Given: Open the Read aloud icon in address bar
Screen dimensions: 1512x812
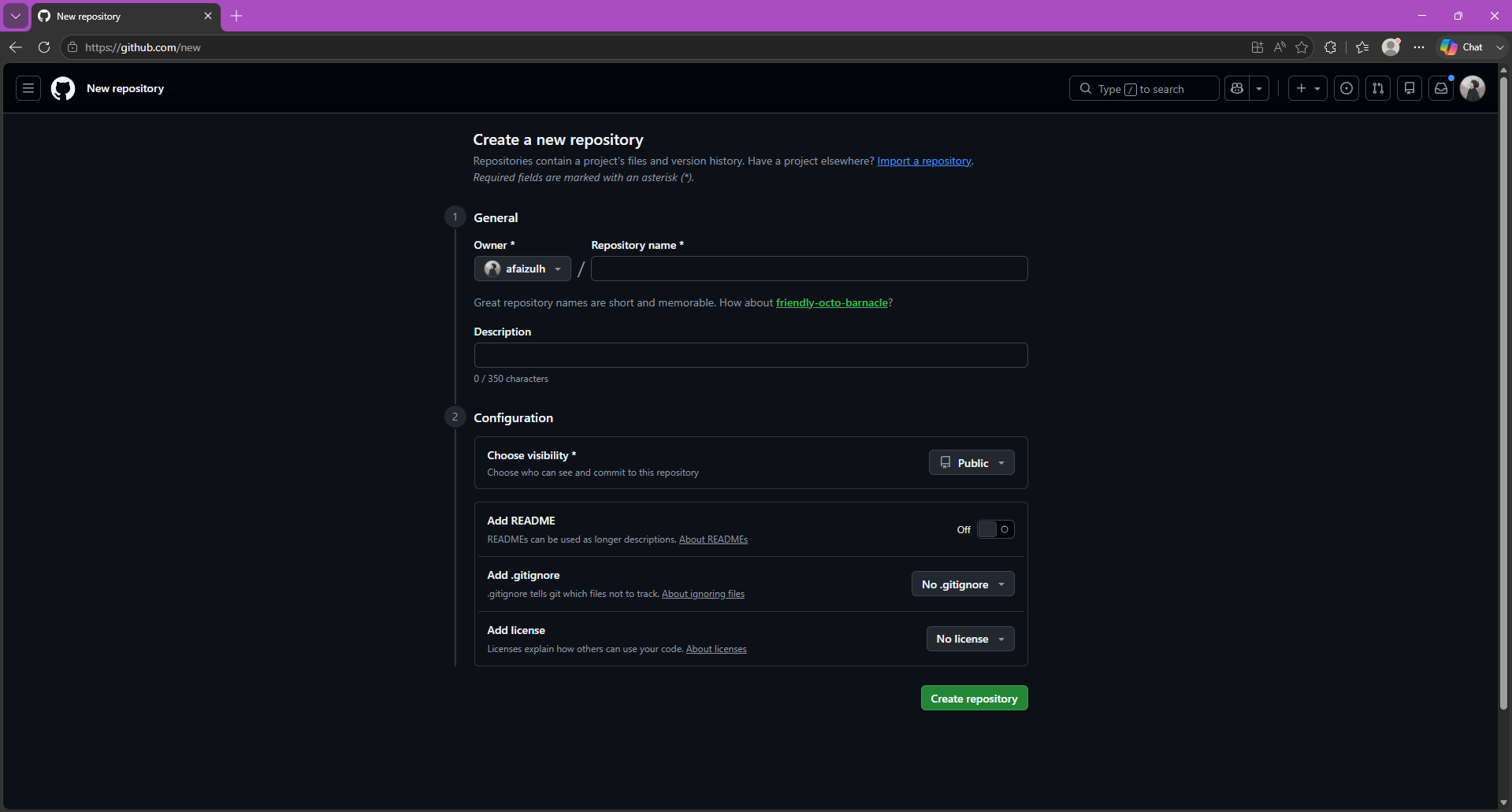Looking at the screenshot, I should click(x=1280, y=47).
